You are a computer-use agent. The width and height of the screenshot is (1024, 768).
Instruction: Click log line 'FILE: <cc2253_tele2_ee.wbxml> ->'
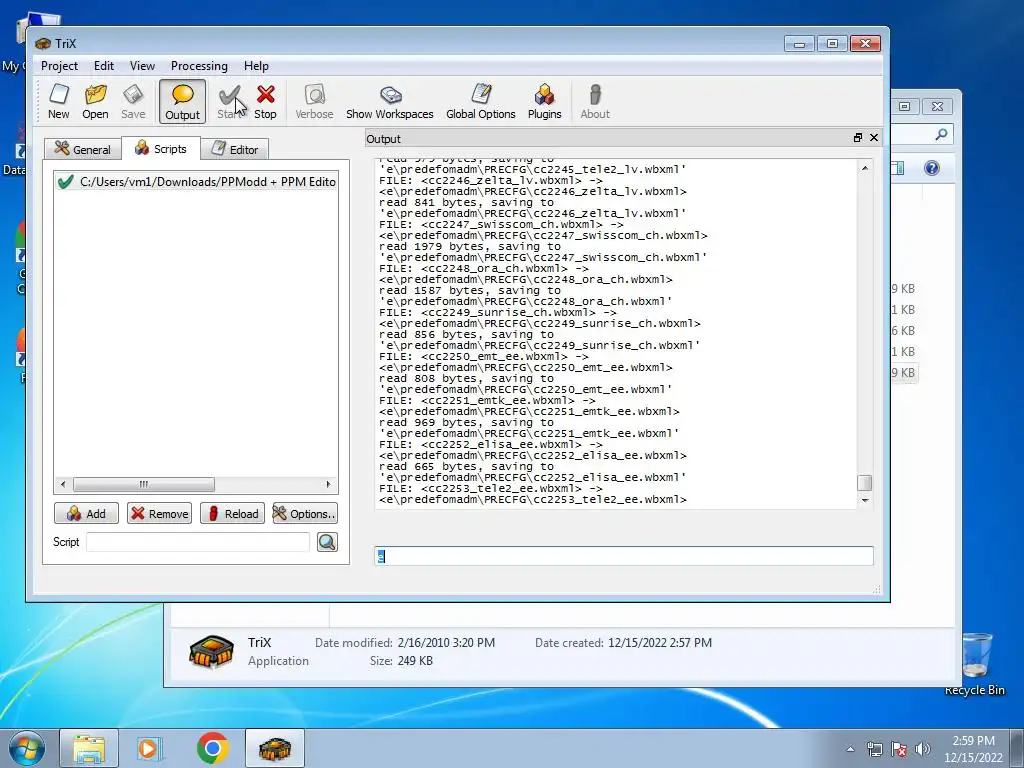(490, 488)
